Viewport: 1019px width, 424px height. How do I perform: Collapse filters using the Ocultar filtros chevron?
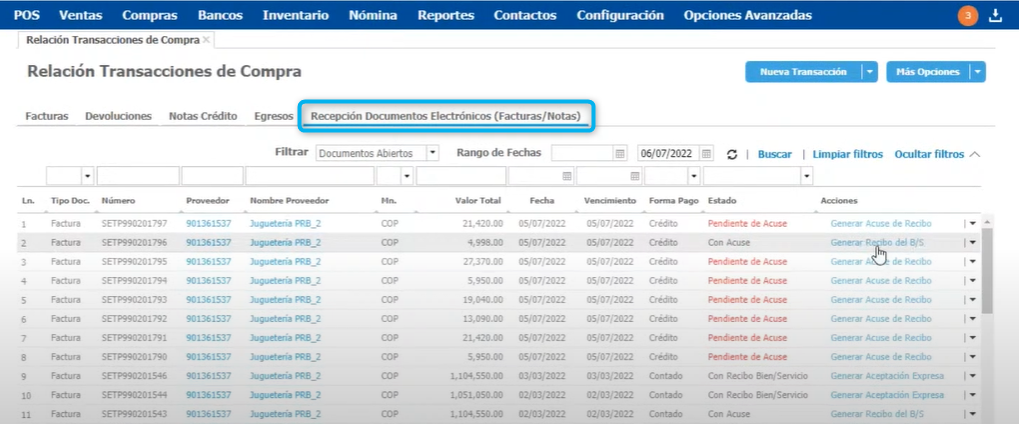point(975,154)
